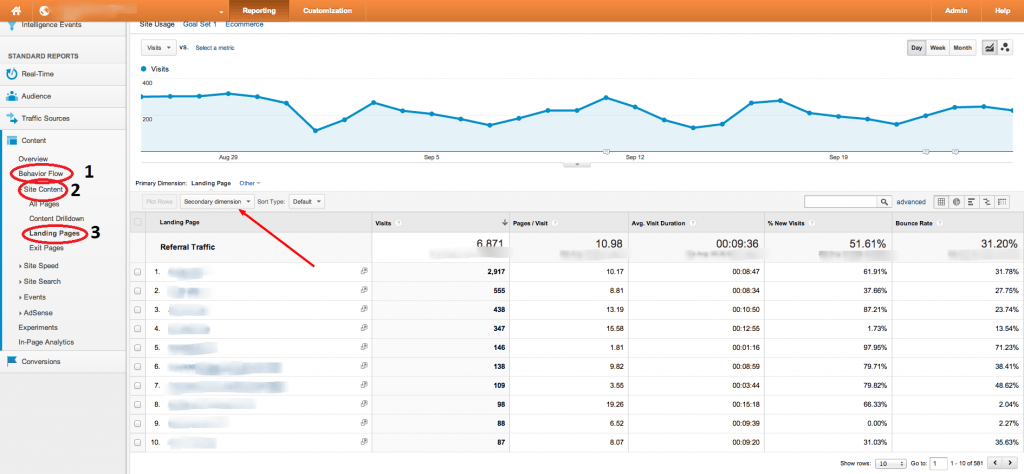
Task: Open the Secondary dimension dropdown
Action: coord(217,201)
